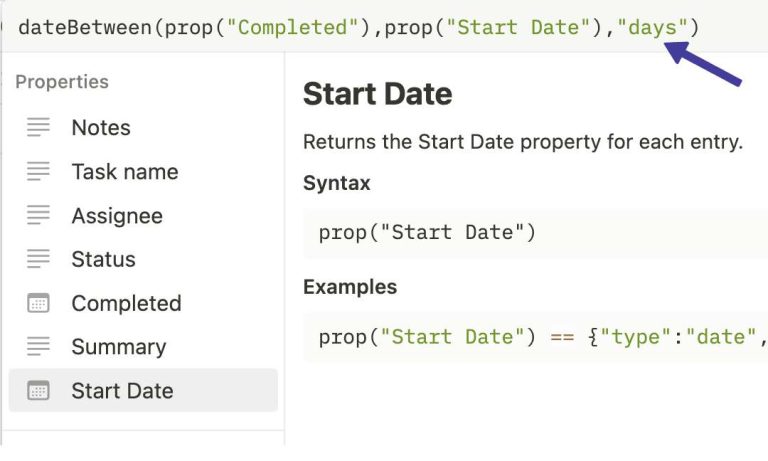768x461 pixels.
Task: Click the calendar icon beside Start Date
Action: (x=39, y=391)
